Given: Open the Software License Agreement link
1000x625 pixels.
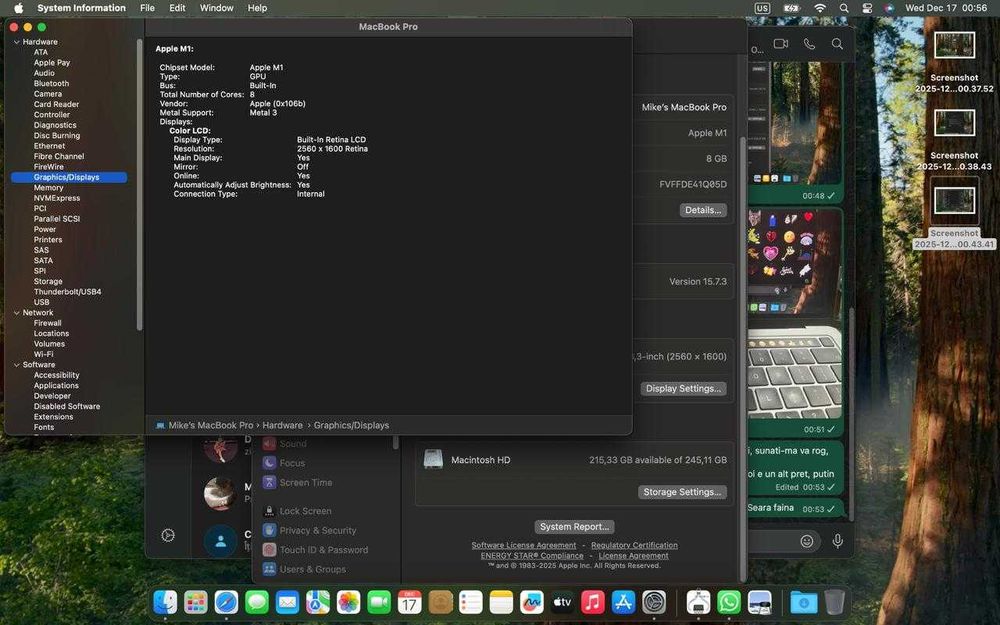Looking at the screenshot, I should (x=524, y=545).
